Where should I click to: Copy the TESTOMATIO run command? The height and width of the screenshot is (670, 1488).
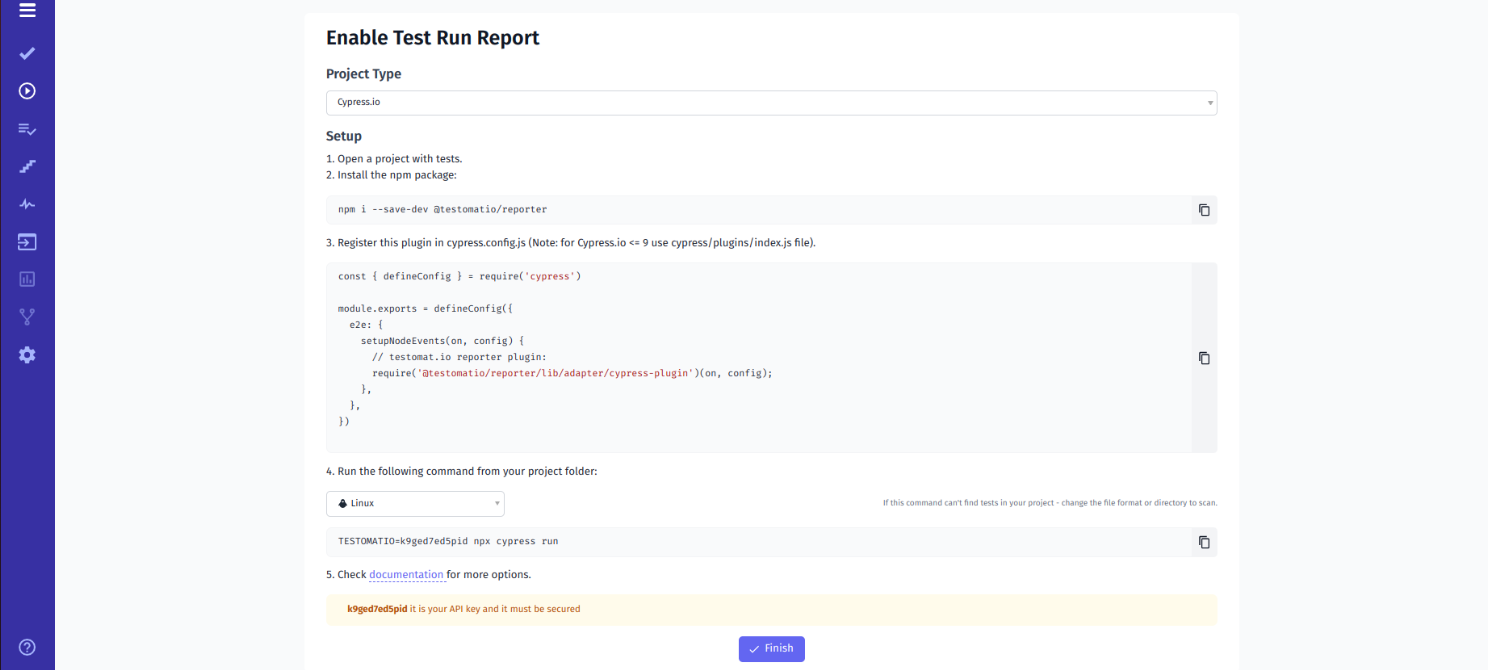[x=1203, y=541]
